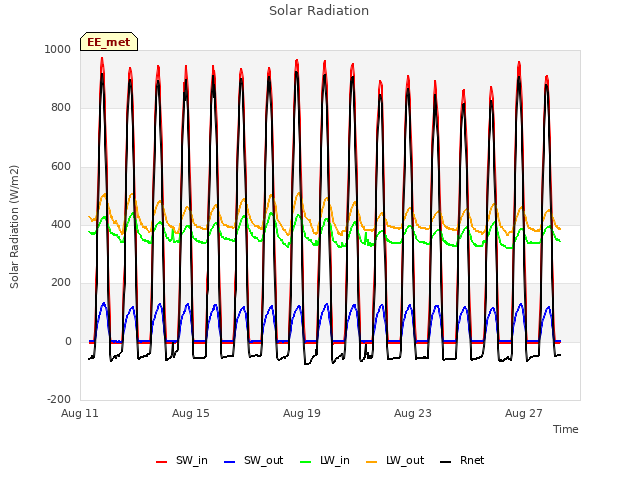Click the 800 y-axis tick label

(61, 108)
